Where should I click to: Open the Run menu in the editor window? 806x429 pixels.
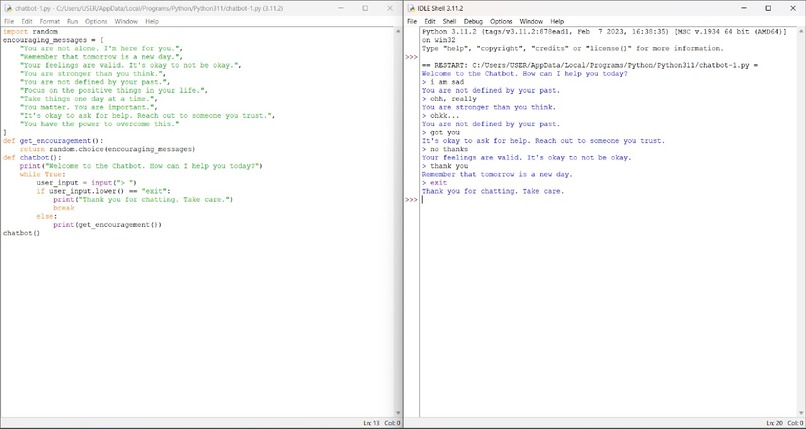coord(72,22)
